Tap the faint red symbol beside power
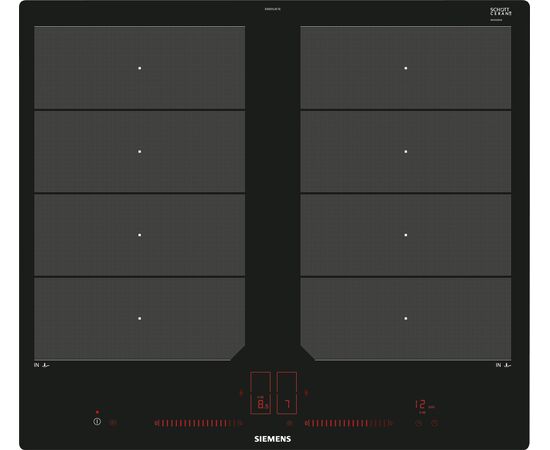The width and height of the screenshot is (550, 450). 113,423
